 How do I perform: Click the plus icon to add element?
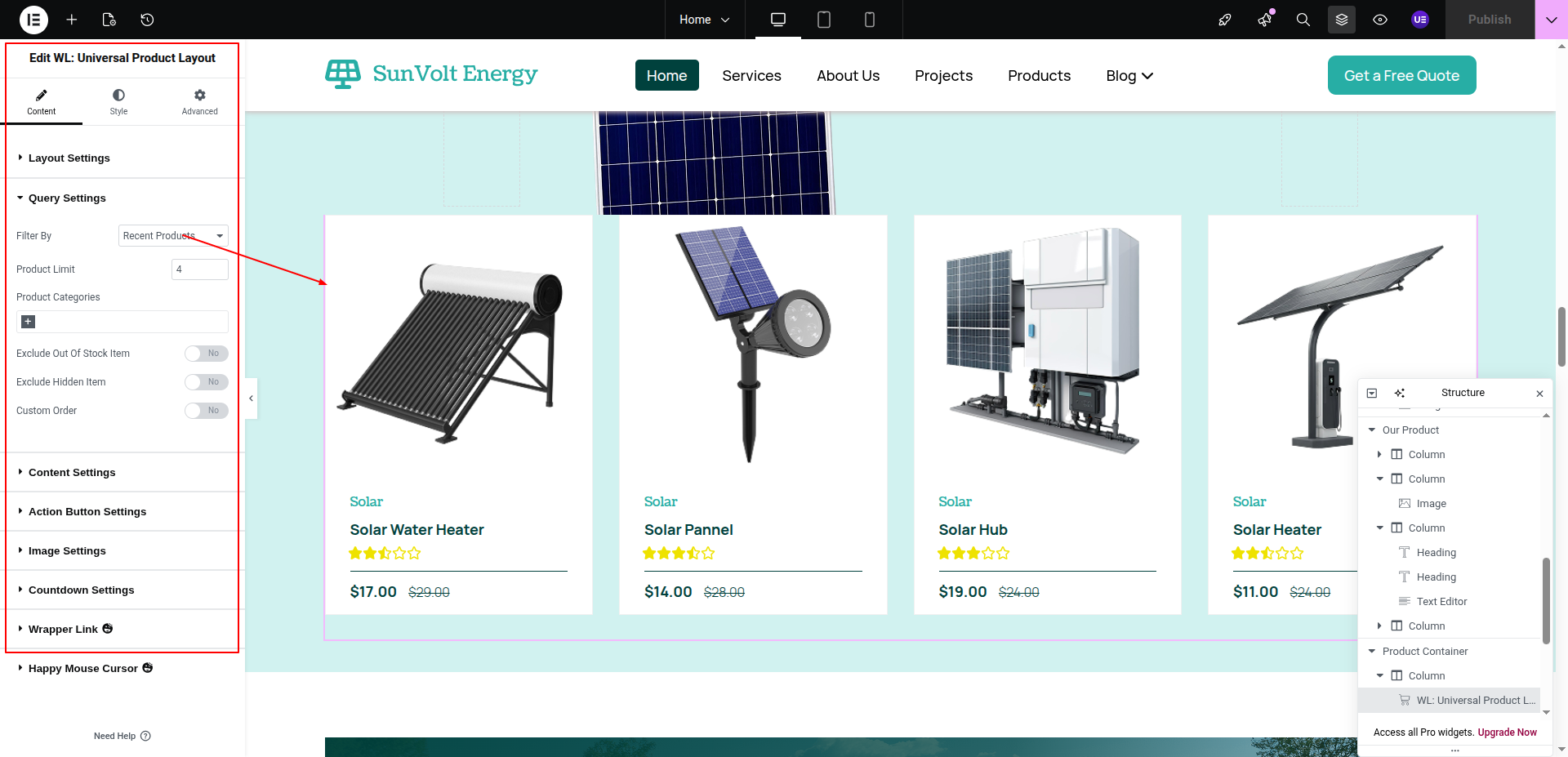coord(72,20)
